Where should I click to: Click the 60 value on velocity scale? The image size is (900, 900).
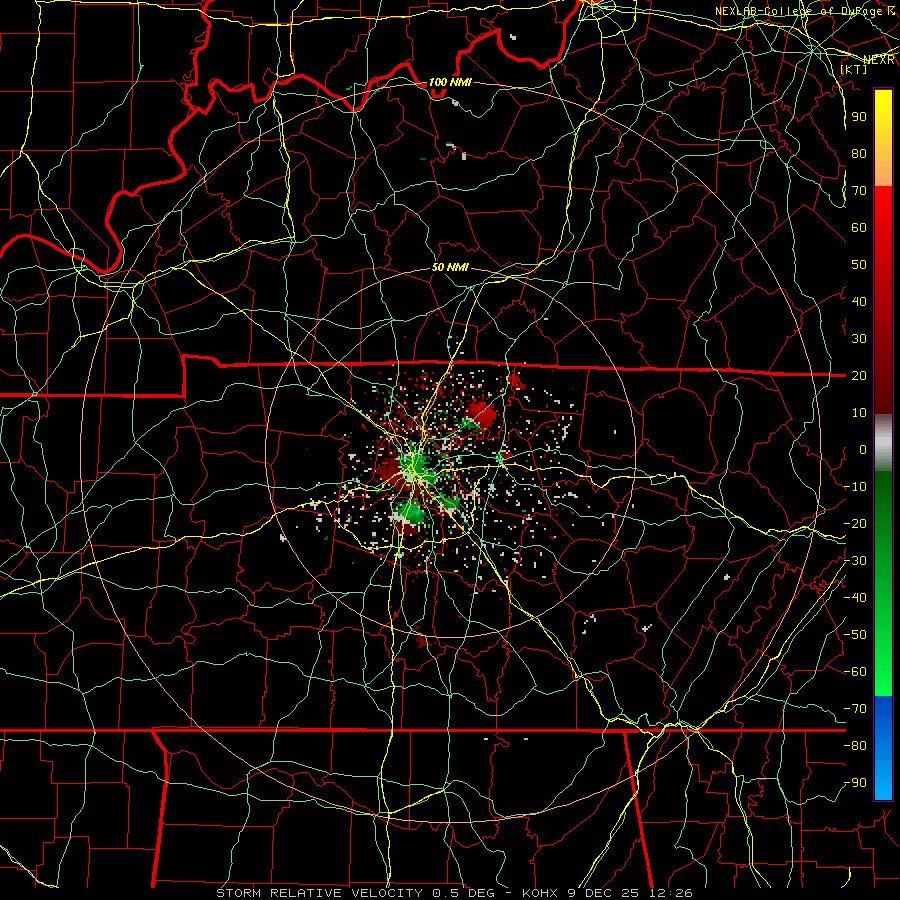(x=859, y=227)
